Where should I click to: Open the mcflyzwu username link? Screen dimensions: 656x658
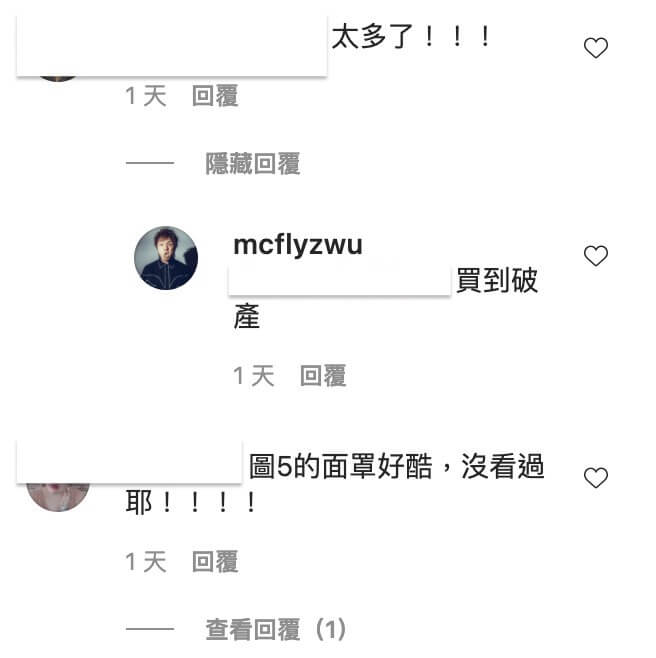click(298, 245)
